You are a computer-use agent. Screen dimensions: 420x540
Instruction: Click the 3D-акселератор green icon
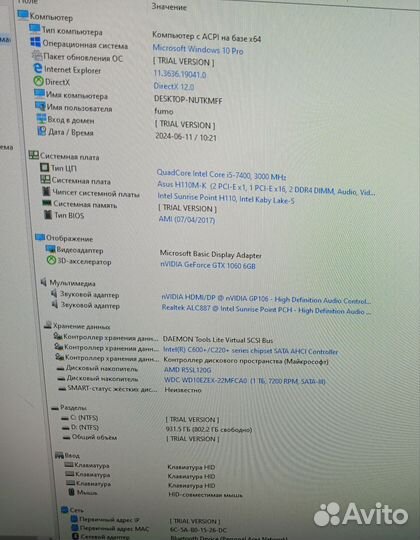[x=51, y=260]
